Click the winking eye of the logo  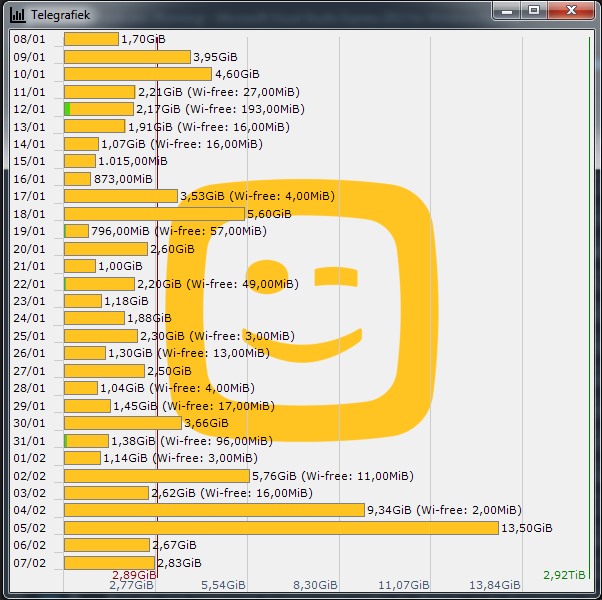point(336,277)
